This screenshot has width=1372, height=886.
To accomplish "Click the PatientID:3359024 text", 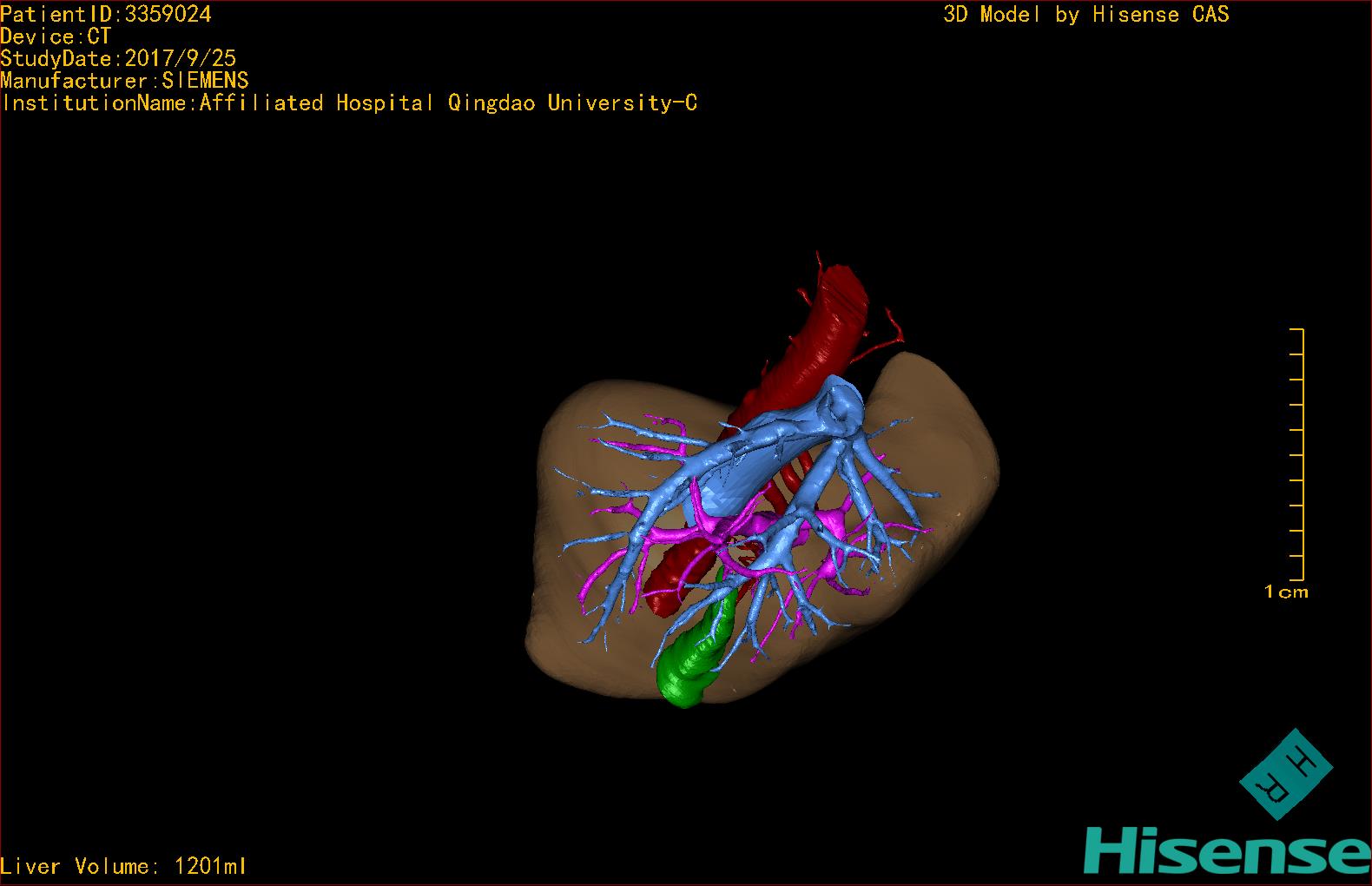I will click(x=106, y=14).
